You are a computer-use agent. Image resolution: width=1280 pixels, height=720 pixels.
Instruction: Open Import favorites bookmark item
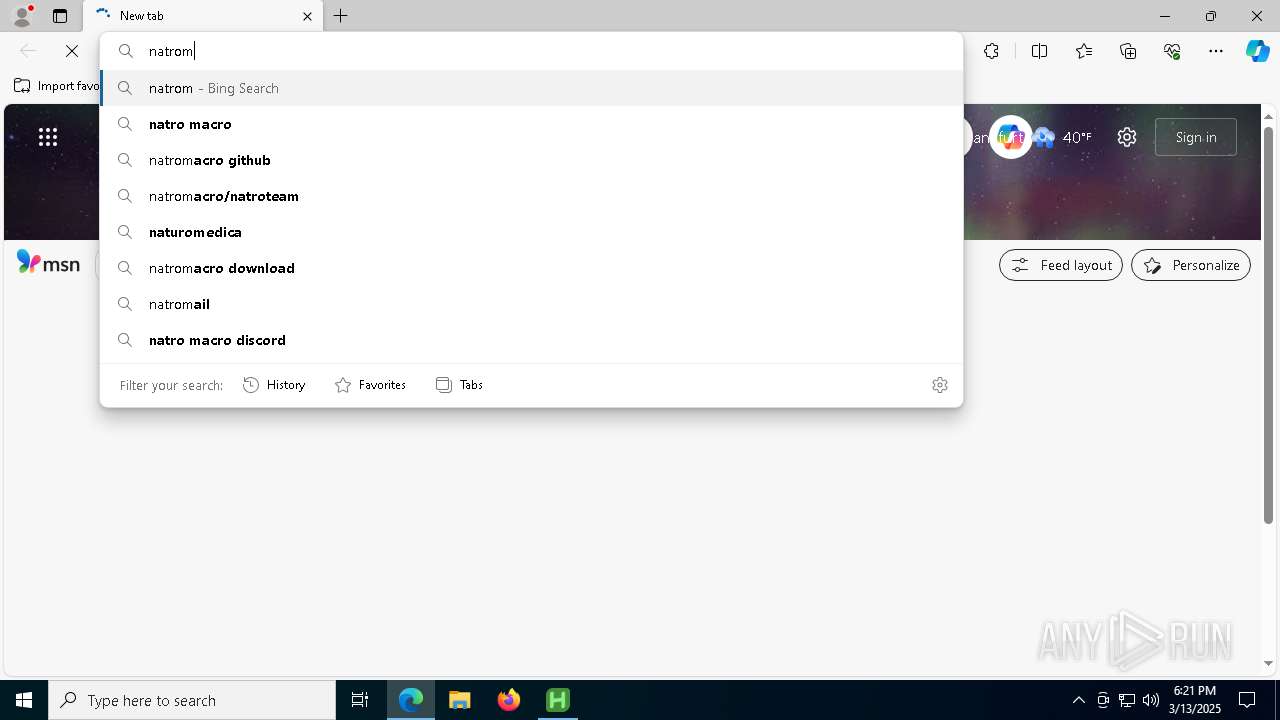pos(57,86)
